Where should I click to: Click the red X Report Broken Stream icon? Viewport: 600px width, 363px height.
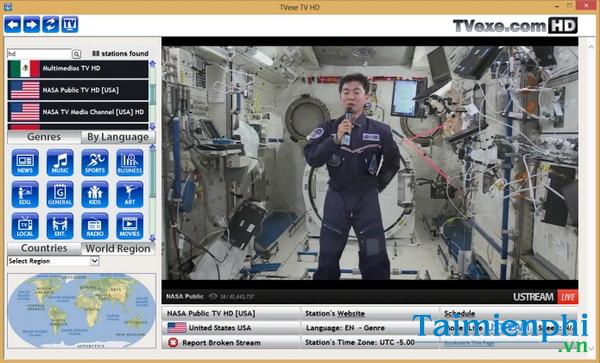(x=173, y=342)
